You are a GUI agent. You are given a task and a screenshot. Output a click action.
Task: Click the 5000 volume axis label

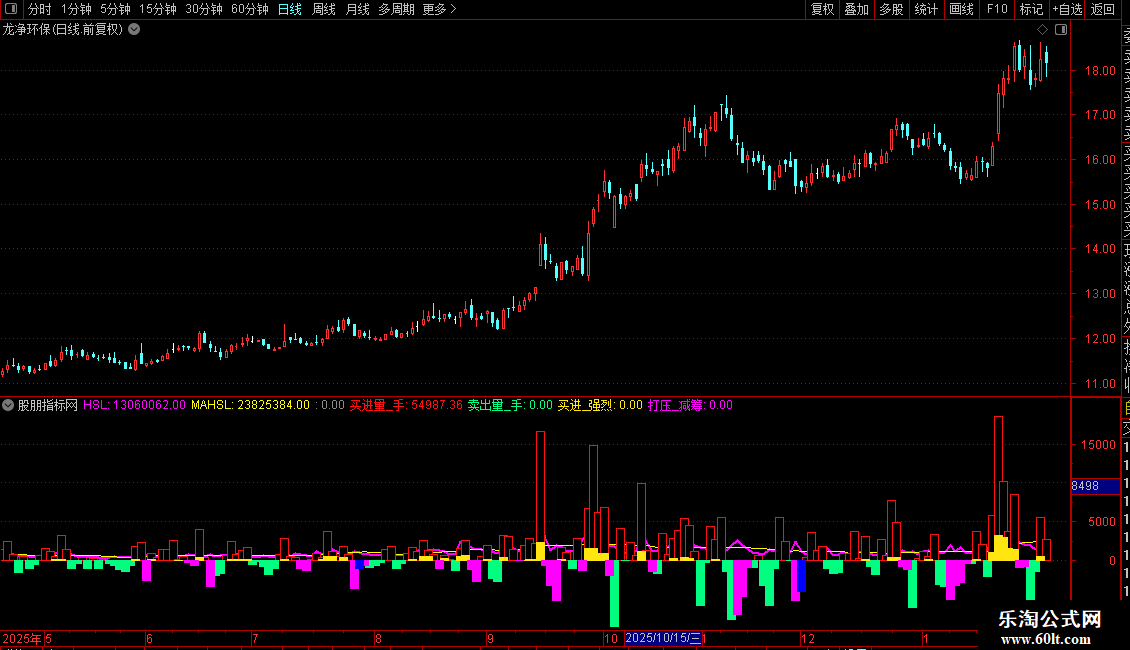click(x=1101, y=522)
